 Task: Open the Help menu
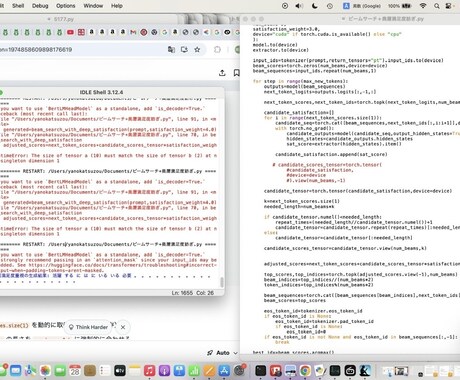(x=117, y=6)
